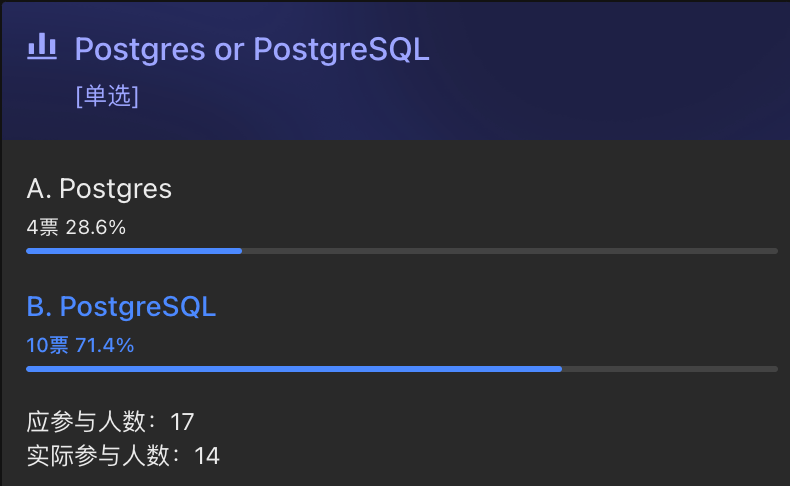Click the "B." prefix of the second option
Image resolution: width=790 pixels, height=486 pixels.
39,307
